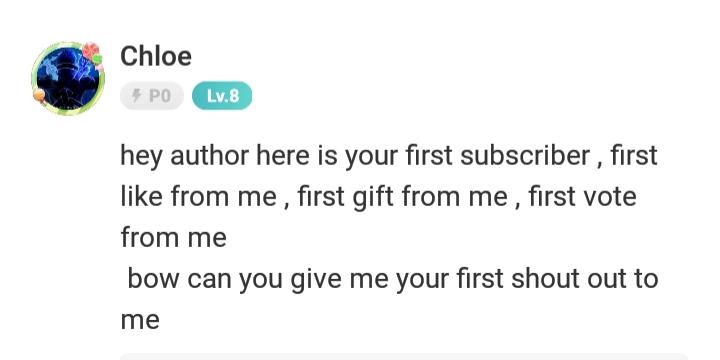720x360 pixels.
Task: Select the comment line starting "like from me"
Action: pyautogui.click(x=378, y=197)
